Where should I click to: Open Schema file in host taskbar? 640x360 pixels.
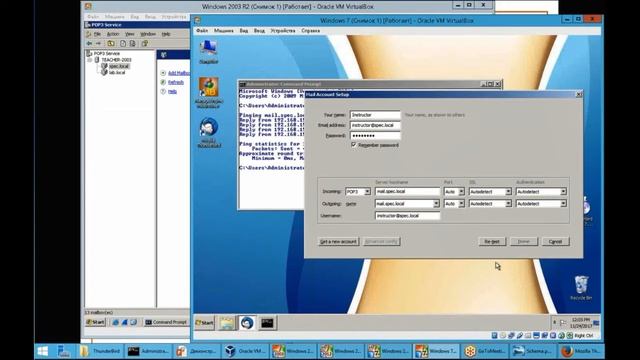(532, 351)
